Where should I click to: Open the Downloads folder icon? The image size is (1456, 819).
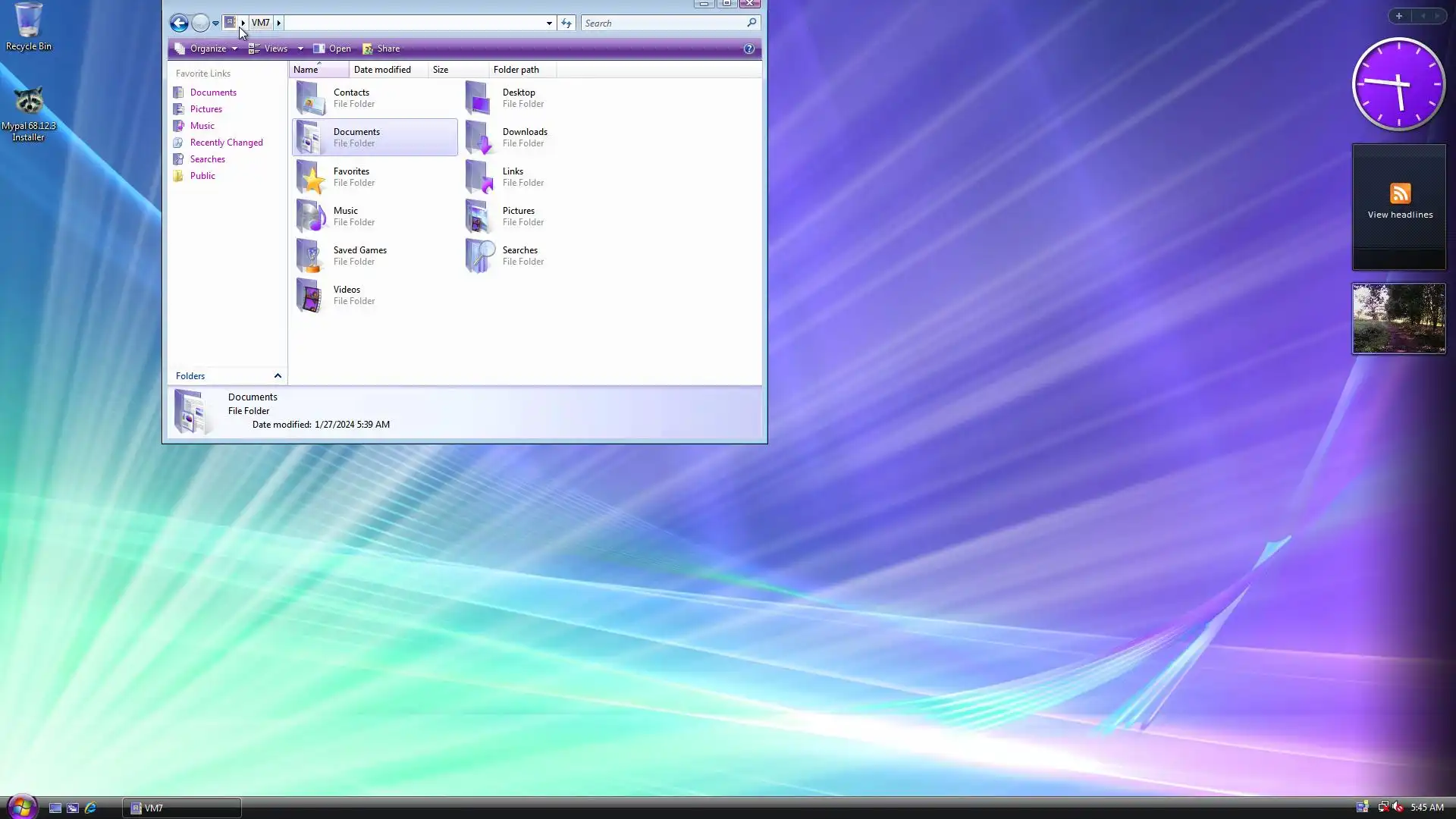coord(479,137)
